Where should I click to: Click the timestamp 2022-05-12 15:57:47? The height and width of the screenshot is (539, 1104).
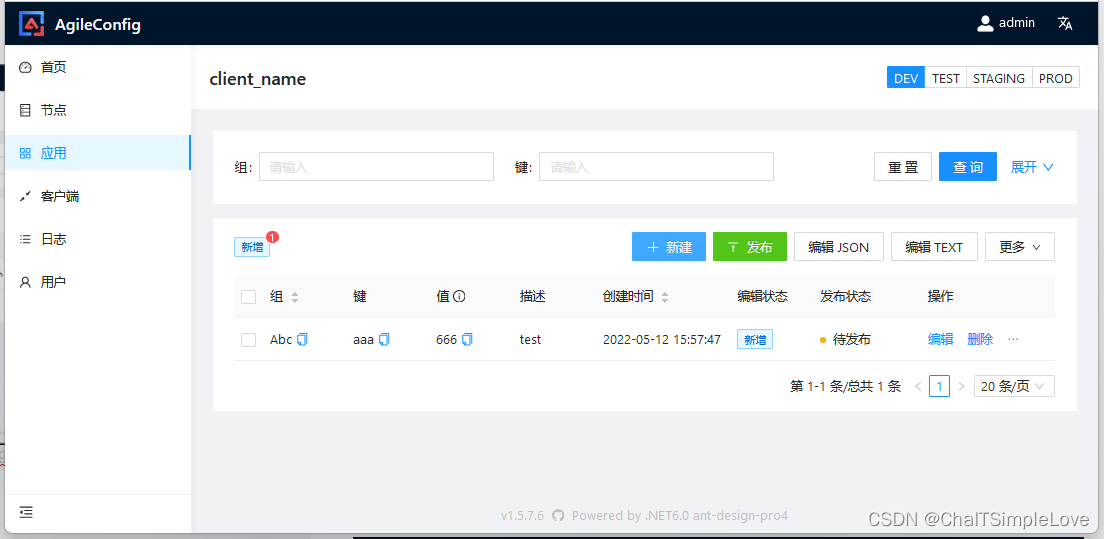click(662, 339)
